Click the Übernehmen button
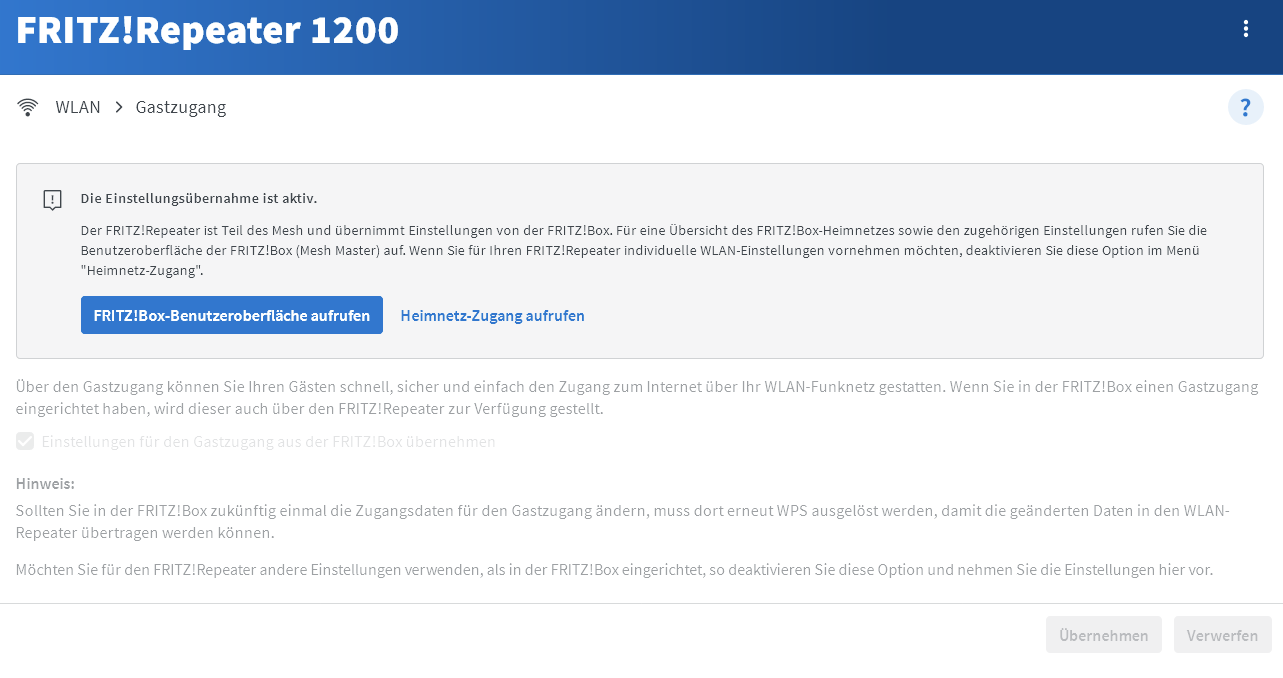 click(1104, 635)
